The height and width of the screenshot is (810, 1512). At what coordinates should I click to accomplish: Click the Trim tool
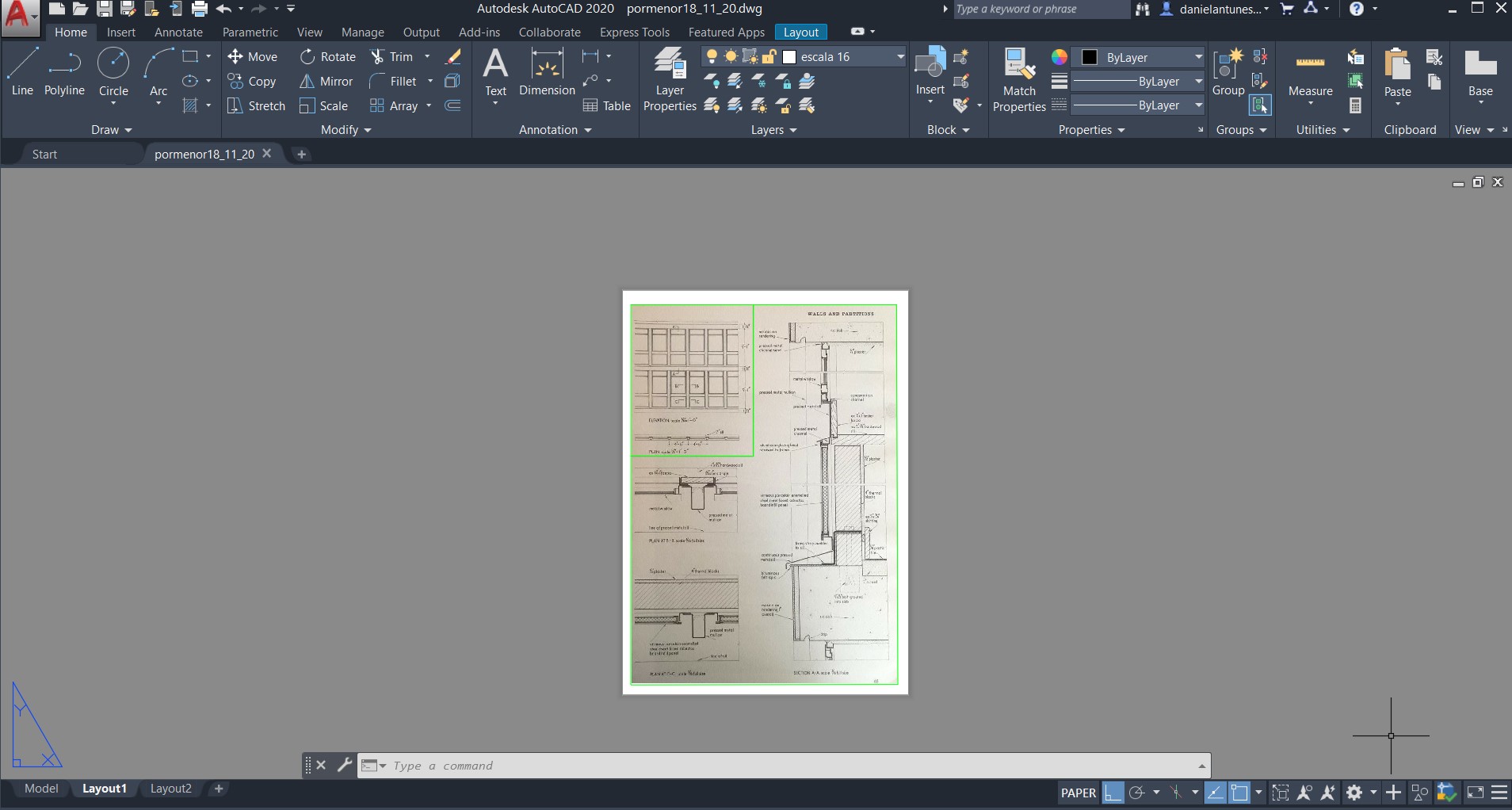click(392, 56)
